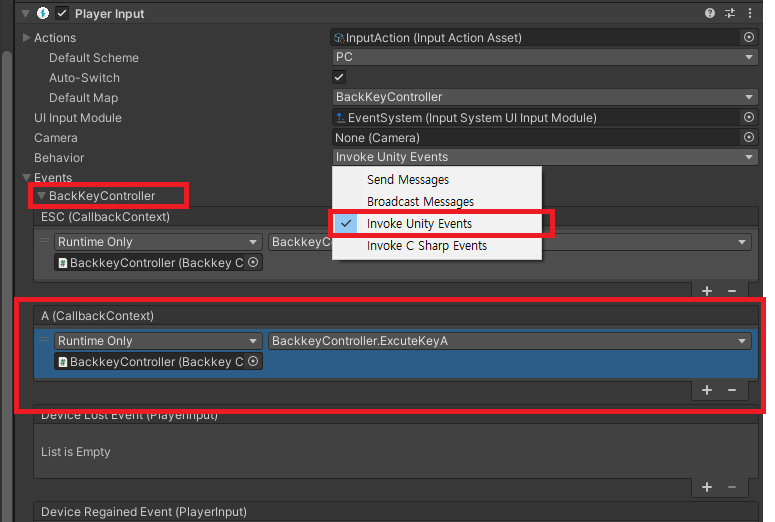Choose Broadcast Messages behavior option

coord(437,202)
